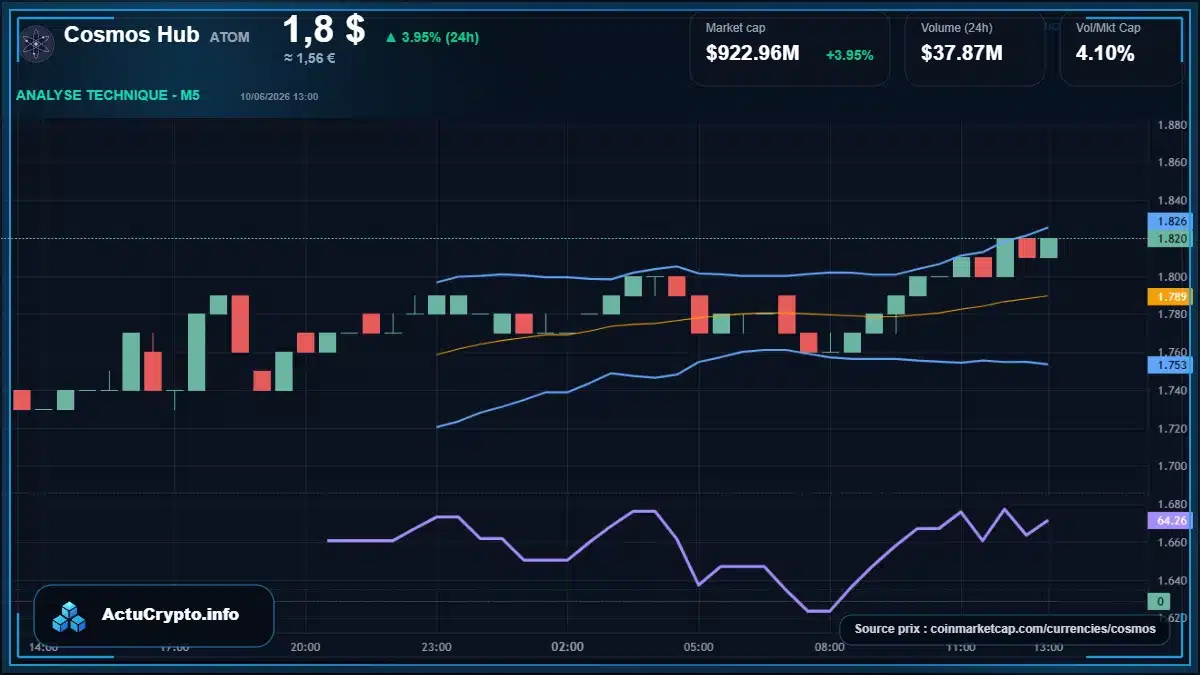Click the '20:00' time axis label

coord(305,647)
